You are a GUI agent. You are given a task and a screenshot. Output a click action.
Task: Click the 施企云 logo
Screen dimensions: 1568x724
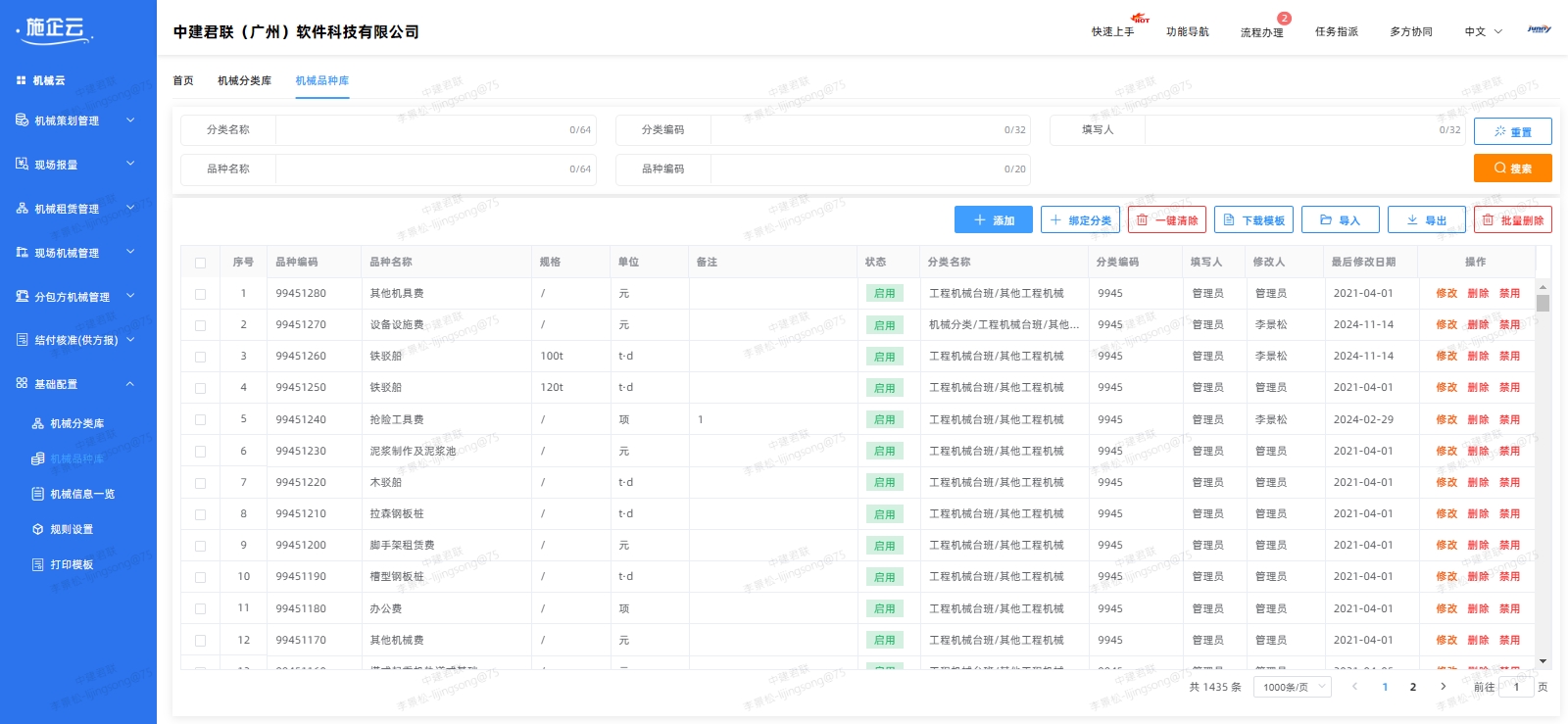pyautogui.click(x=55, y=30)
